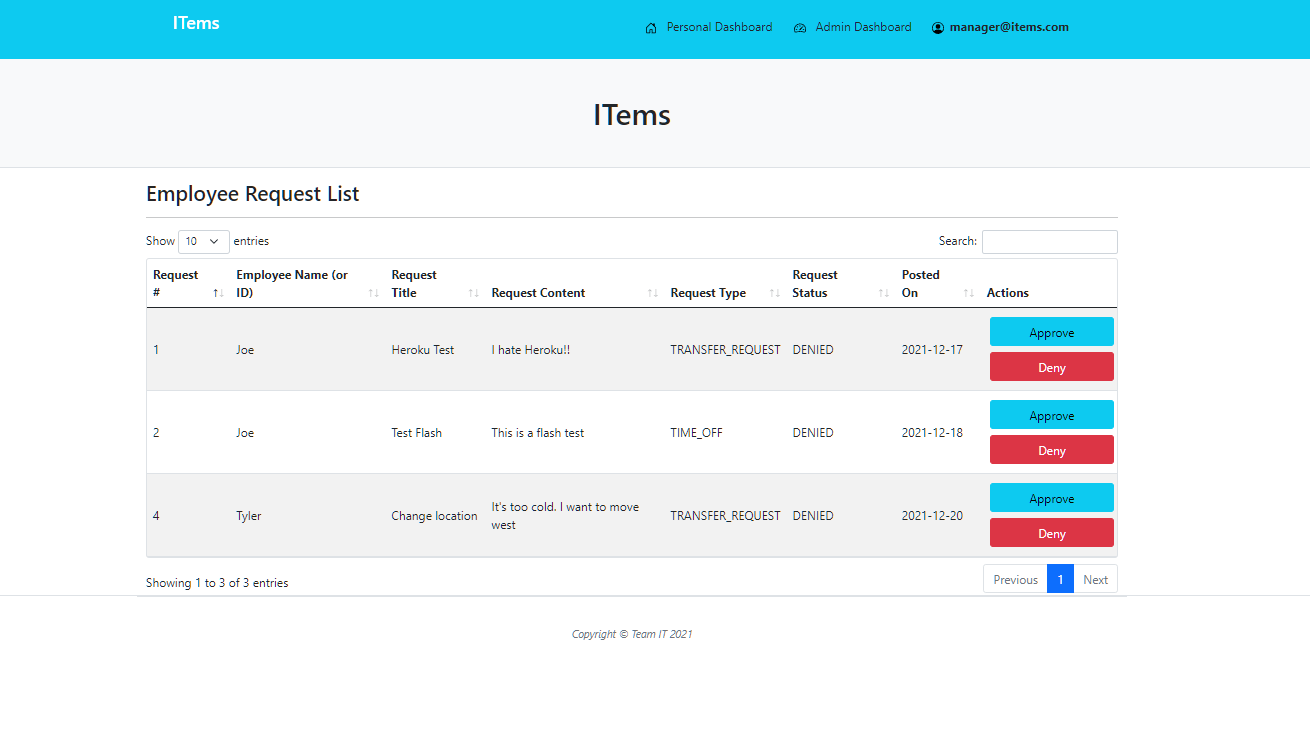Screen dimensions: 1310x735
Task: Sort by Posted On column arrows
Action: click(968, 293)
